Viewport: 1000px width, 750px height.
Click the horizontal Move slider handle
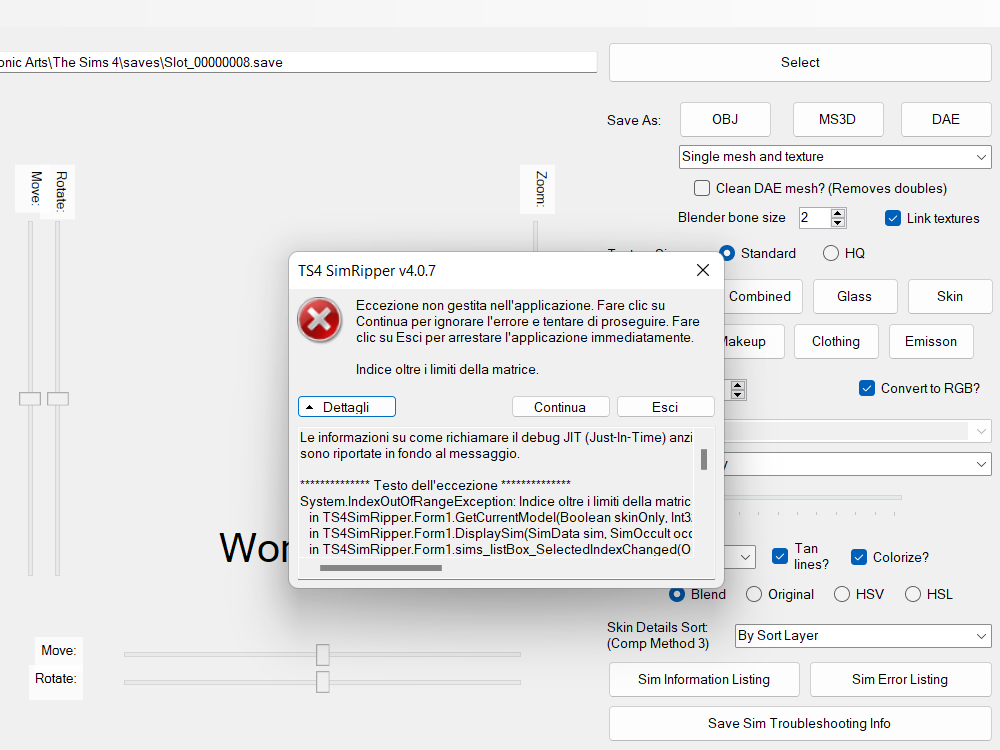coord(323,654)
